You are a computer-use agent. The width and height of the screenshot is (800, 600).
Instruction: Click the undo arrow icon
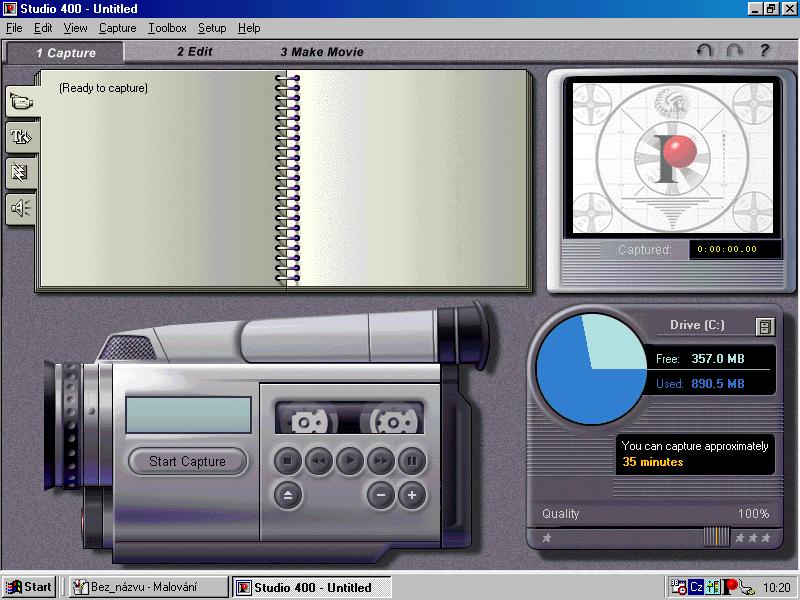tap(705, 51)
